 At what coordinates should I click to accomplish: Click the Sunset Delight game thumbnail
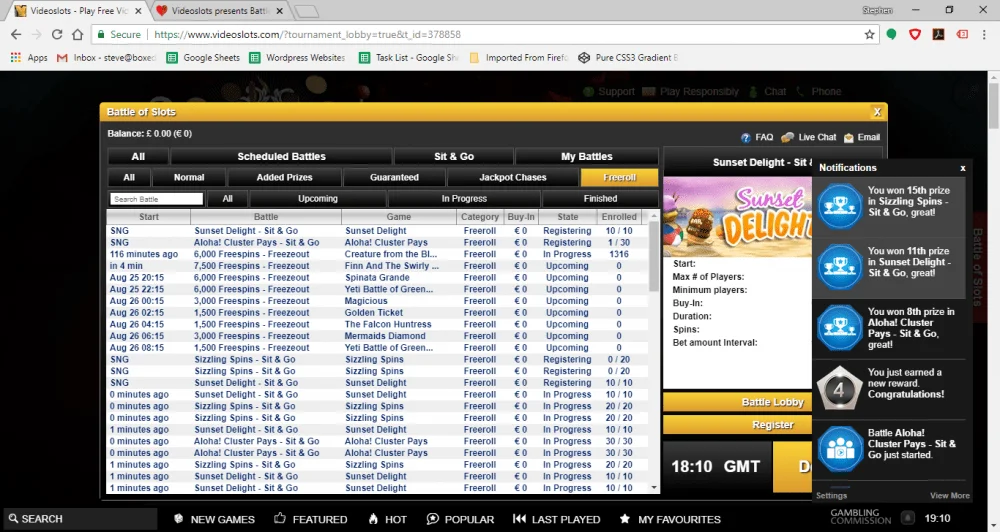pyautogui.click(x=738, y=217)
